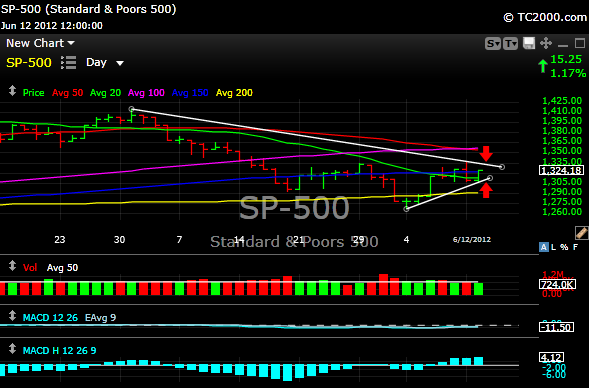This screenshot has height=388, width=589.
Task: Click the MACD histogram value tag 4.12
Action: point(551,357)
